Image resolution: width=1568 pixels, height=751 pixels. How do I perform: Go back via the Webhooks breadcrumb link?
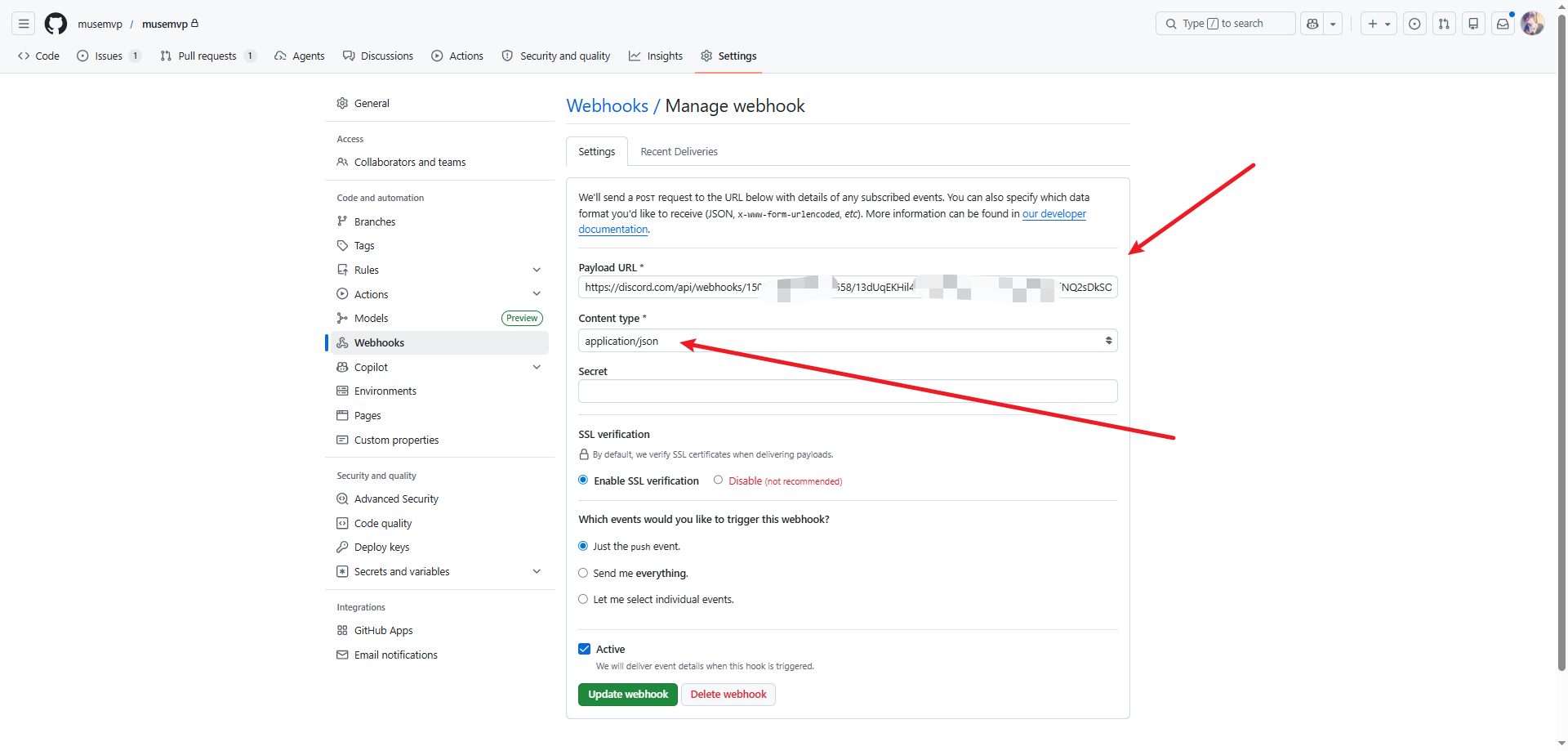[x=608, y=106]
